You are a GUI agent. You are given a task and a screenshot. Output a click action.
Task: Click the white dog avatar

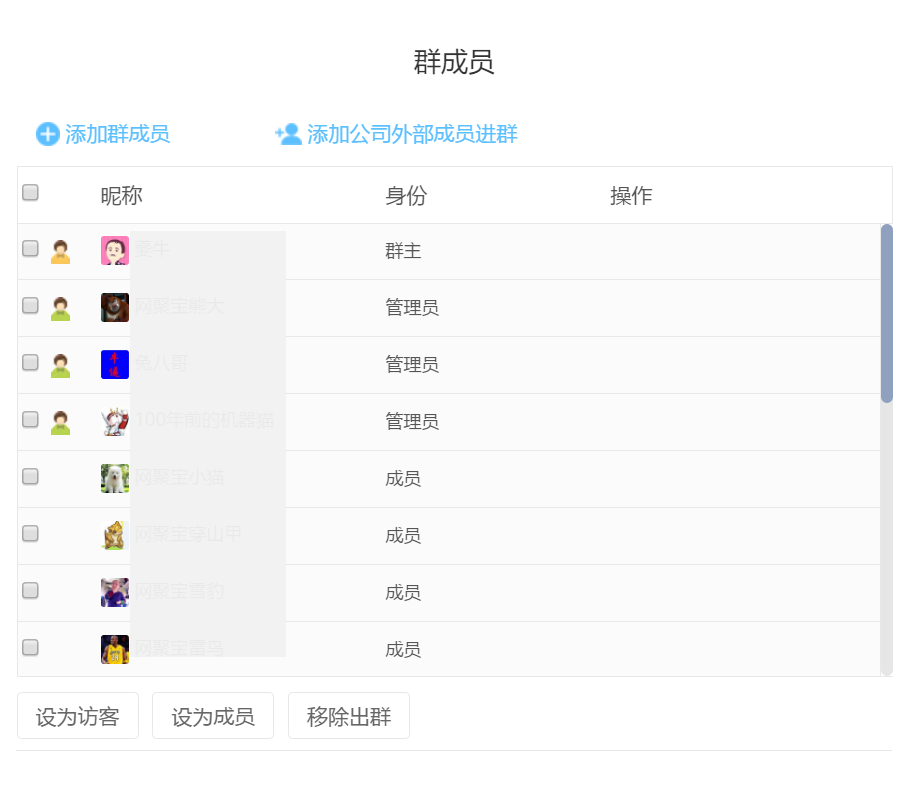click(115, 478)
